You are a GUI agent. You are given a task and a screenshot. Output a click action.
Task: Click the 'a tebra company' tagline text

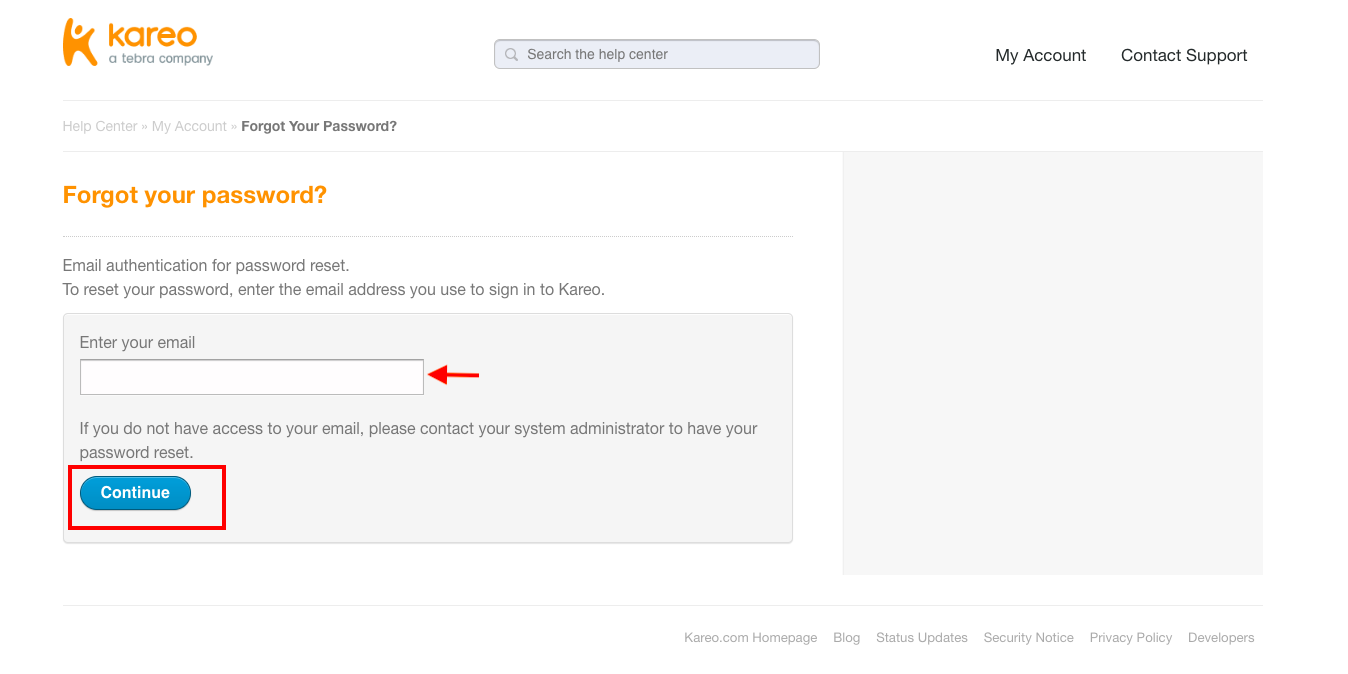161,59
